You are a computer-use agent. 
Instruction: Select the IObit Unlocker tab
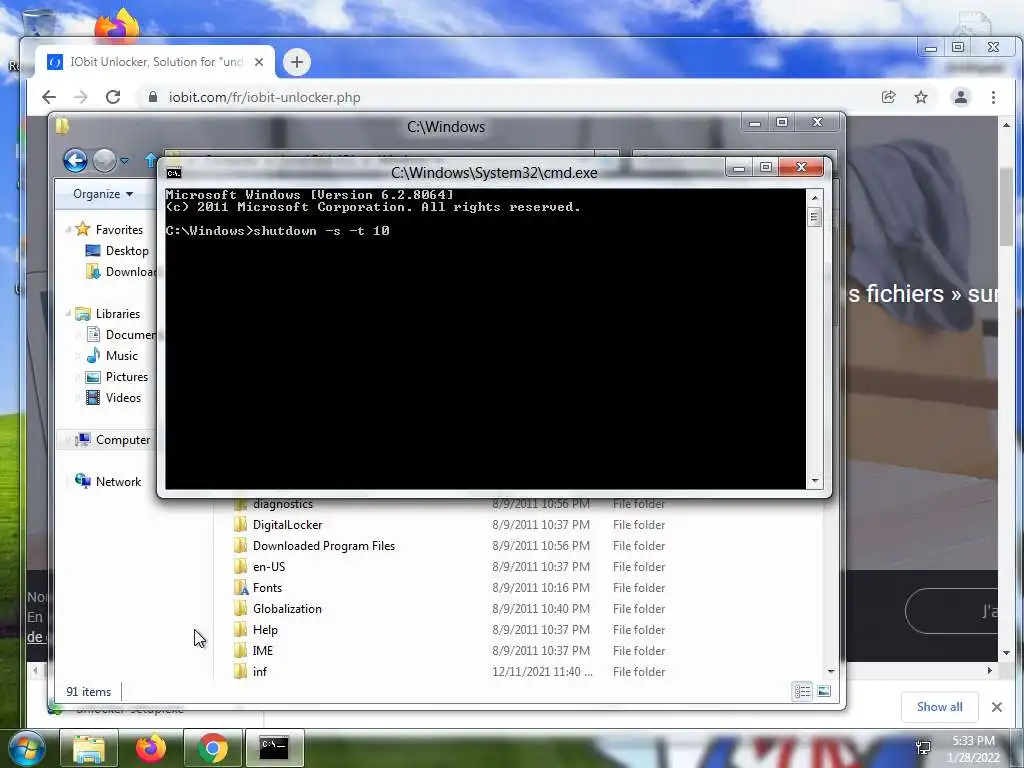click(x=155, y=62)
